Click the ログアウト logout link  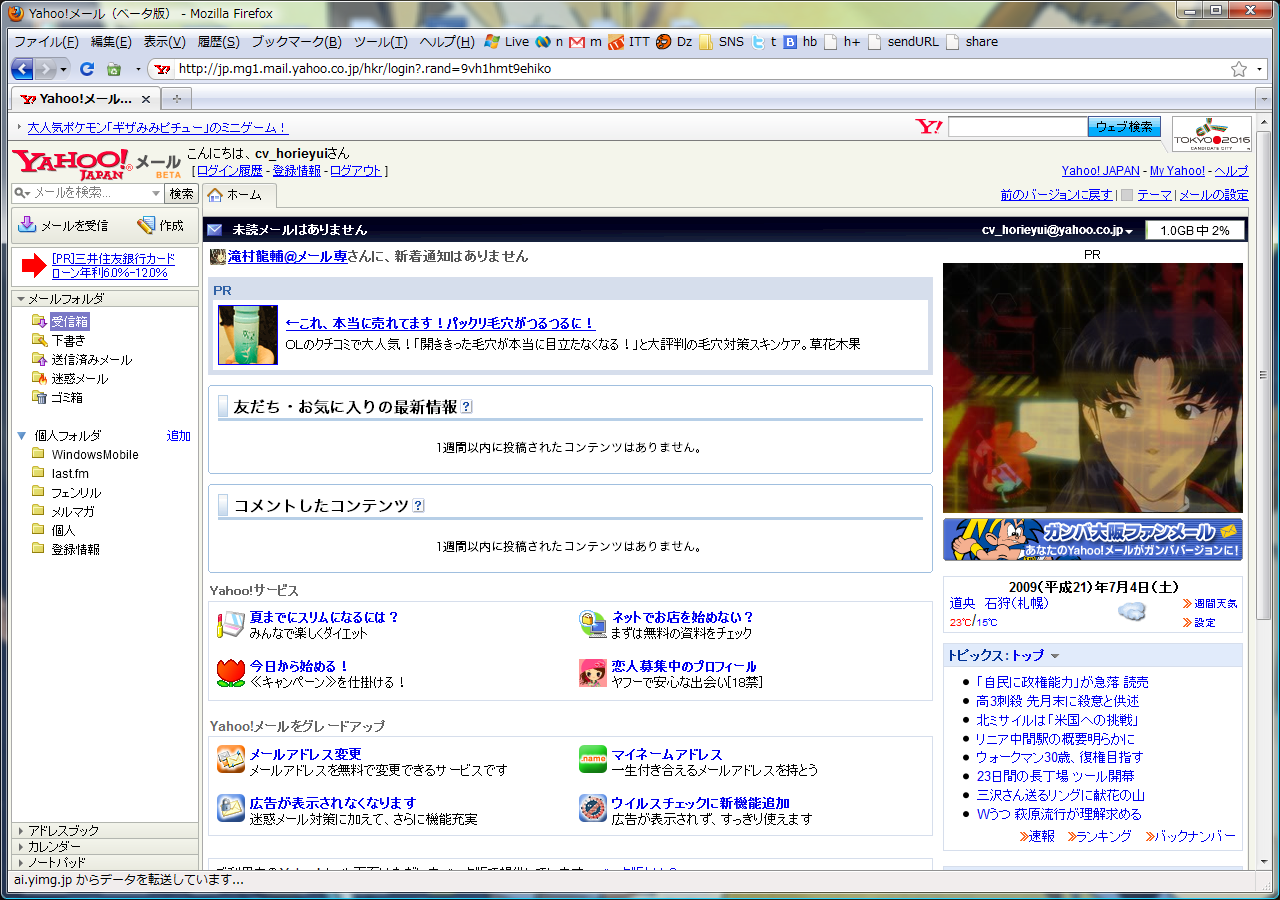coord(356,171)
